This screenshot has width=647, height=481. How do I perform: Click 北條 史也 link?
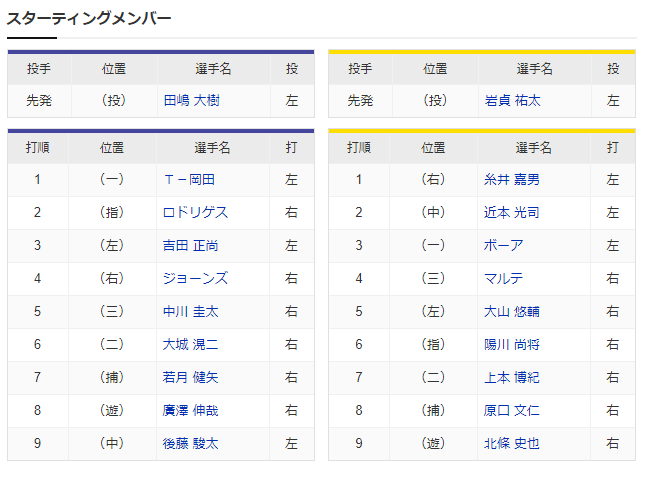(x=512, y=444)
